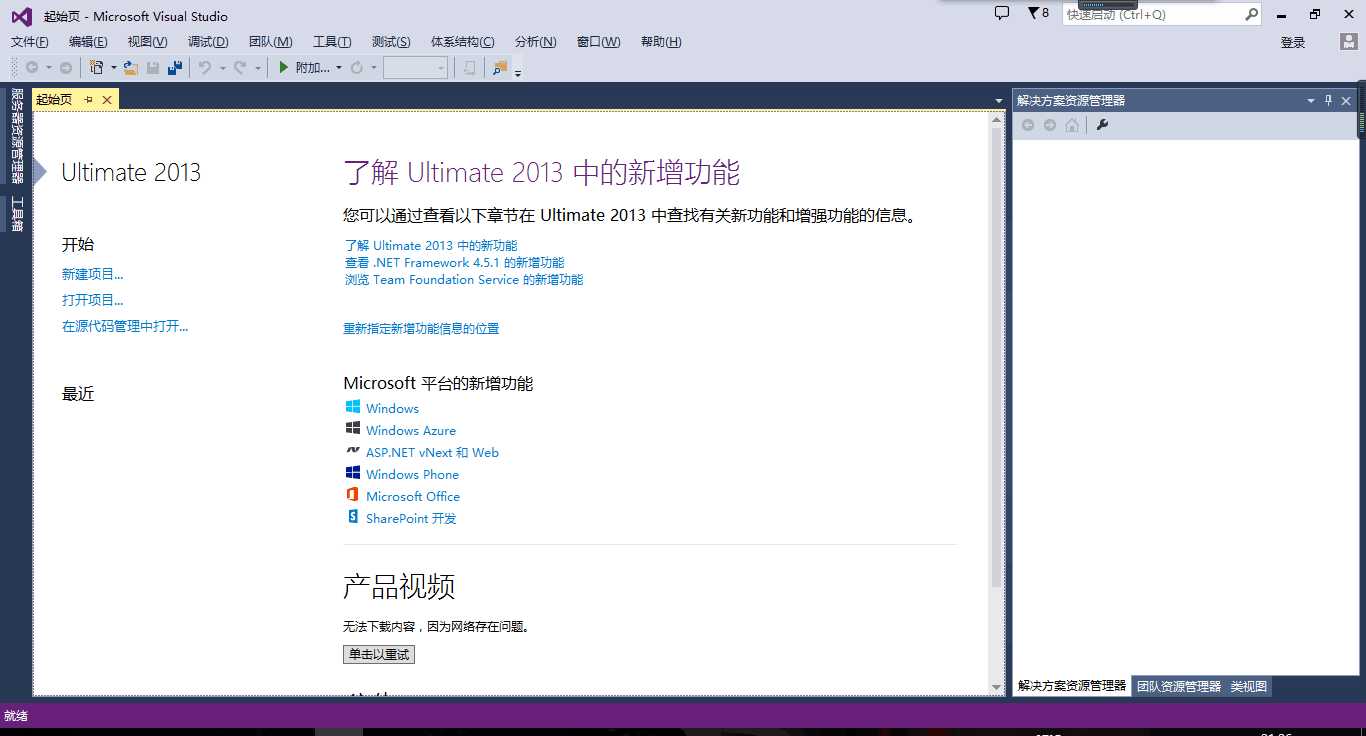The height and width of the screenshot is (736, 1366).
Task: Close the Solution Explorer panel
Action: (x=1346, y=100)
